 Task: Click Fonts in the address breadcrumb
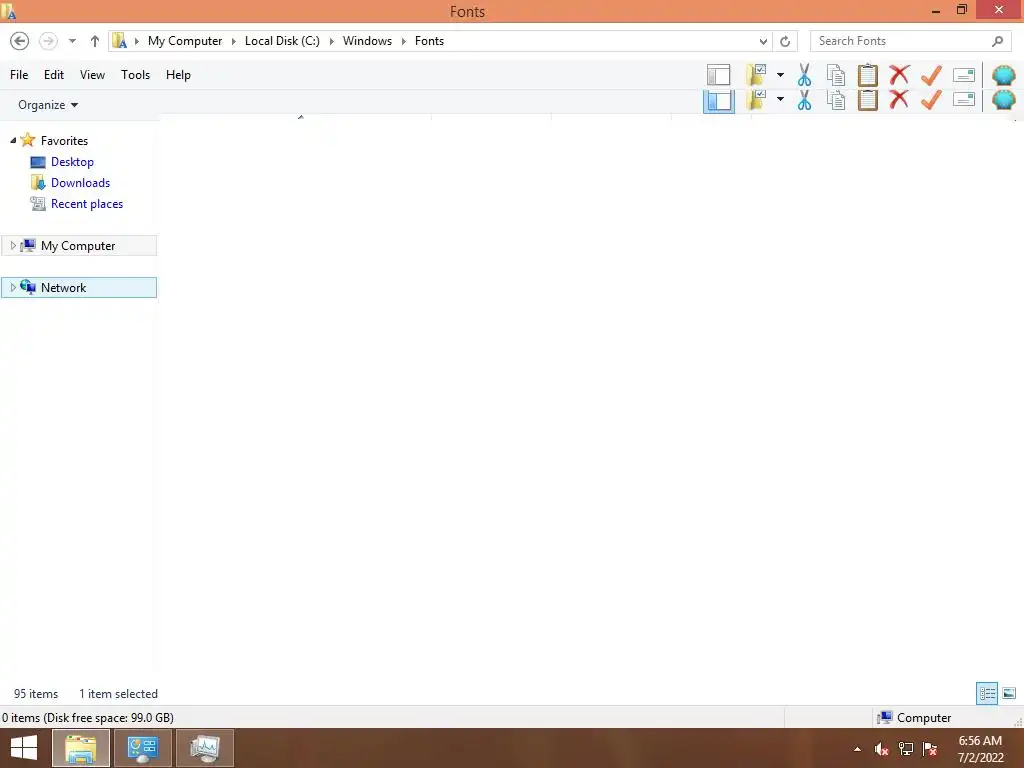429,41
